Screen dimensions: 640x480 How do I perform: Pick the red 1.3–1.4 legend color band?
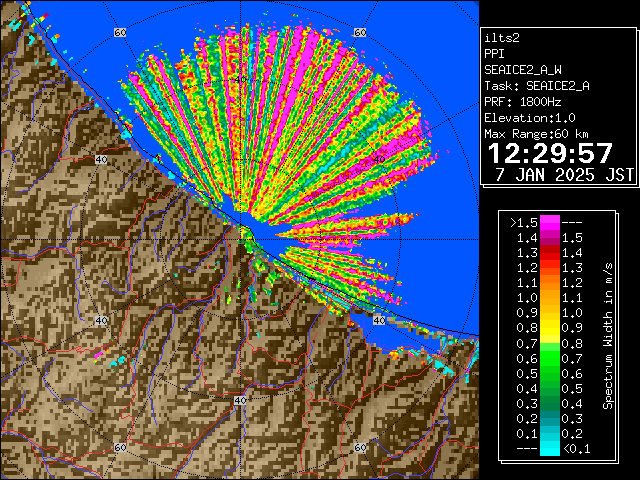(x=550, y=253)
